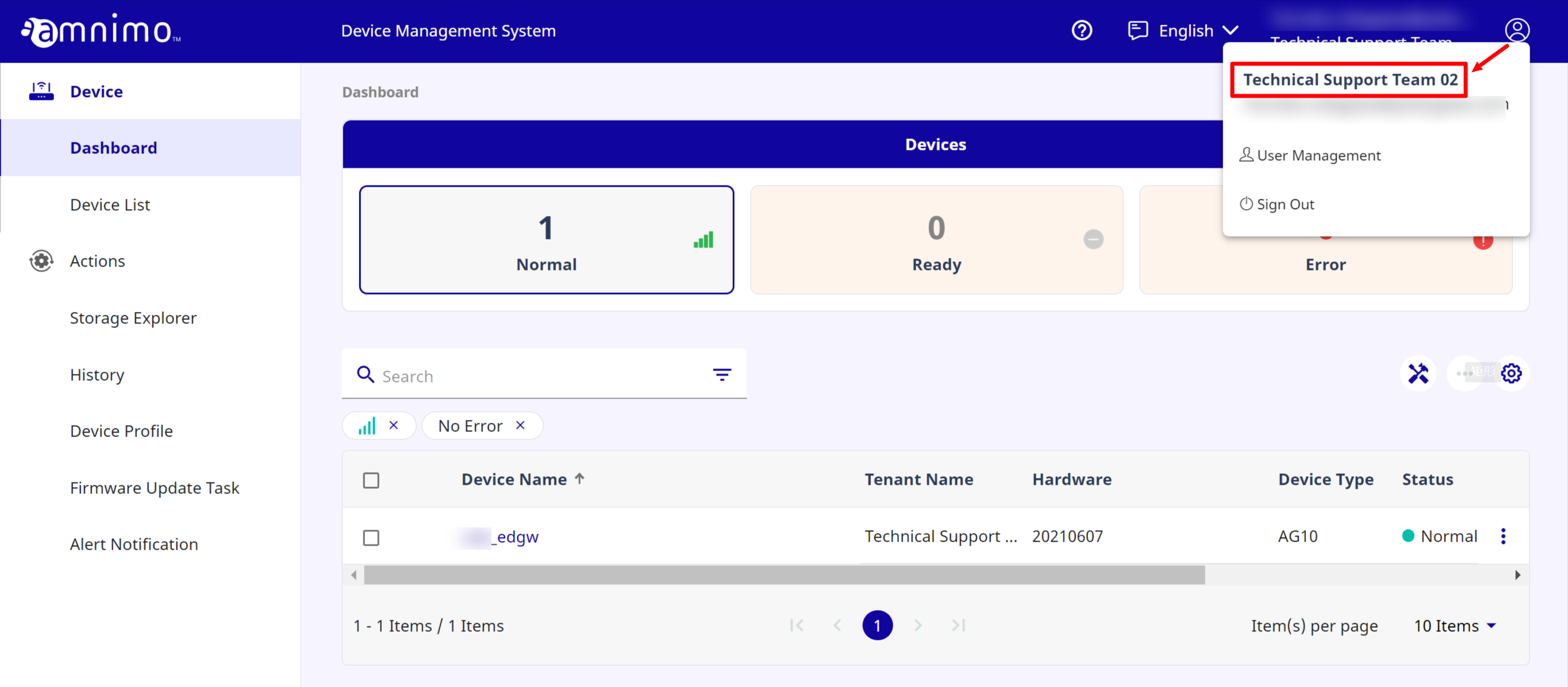Click the Actions gear icon in the sidebar
1568x687 pixels.
(x=41, y=260)
